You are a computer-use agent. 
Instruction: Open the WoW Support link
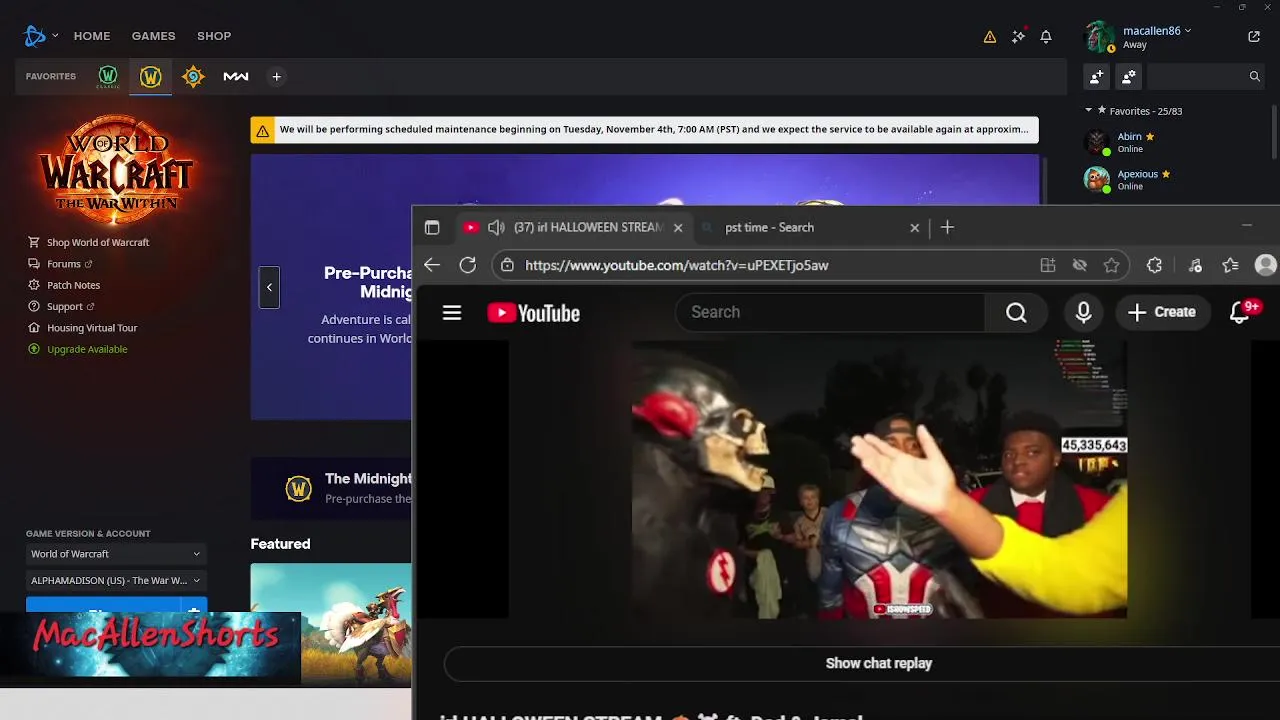pos(61,306)
